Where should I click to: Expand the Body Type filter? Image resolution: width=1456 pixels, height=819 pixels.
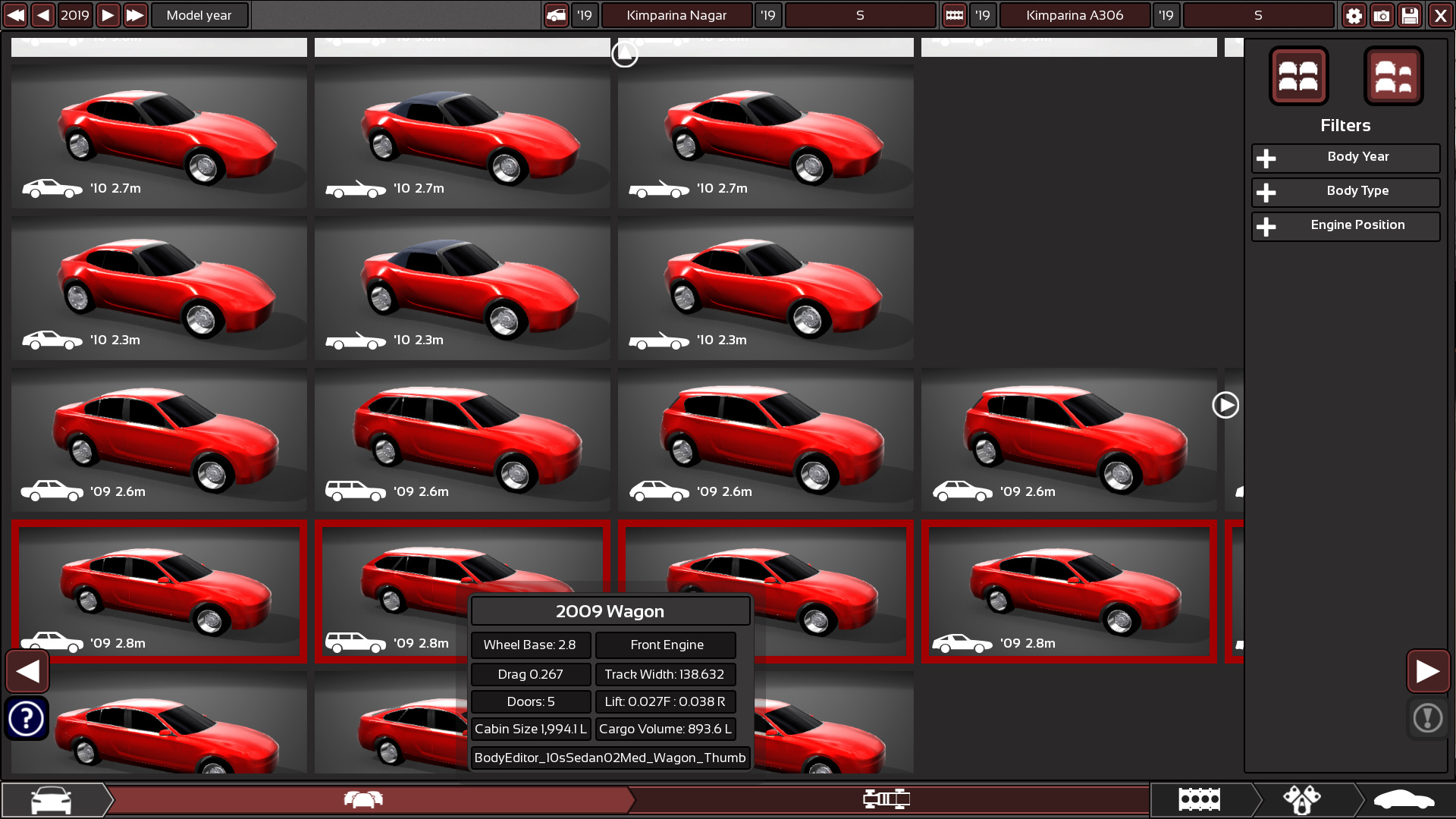tap(1345, 192)
